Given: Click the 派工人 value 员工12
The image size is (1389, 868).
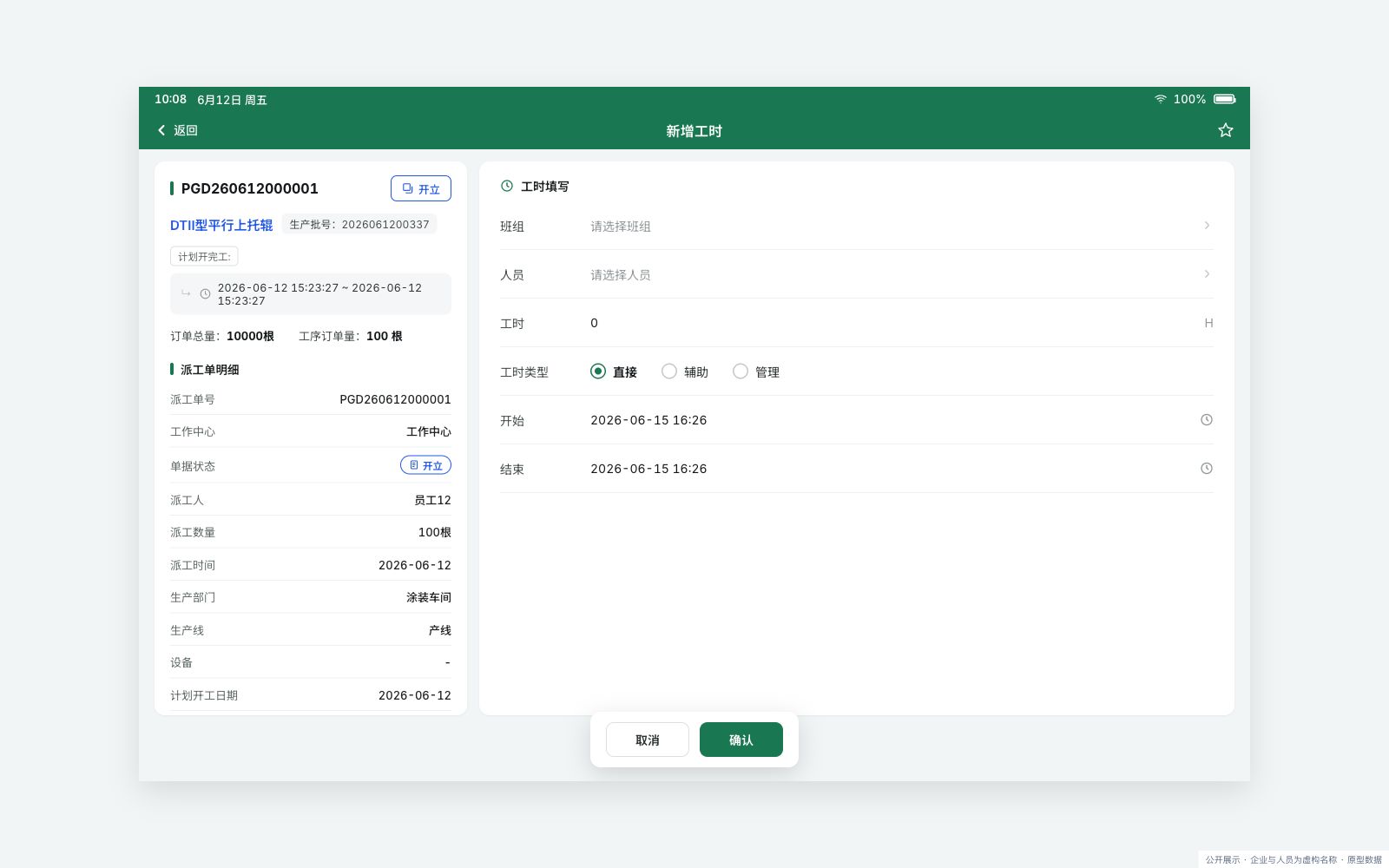Looking at the screenshot, I should (x=432, y=500).
